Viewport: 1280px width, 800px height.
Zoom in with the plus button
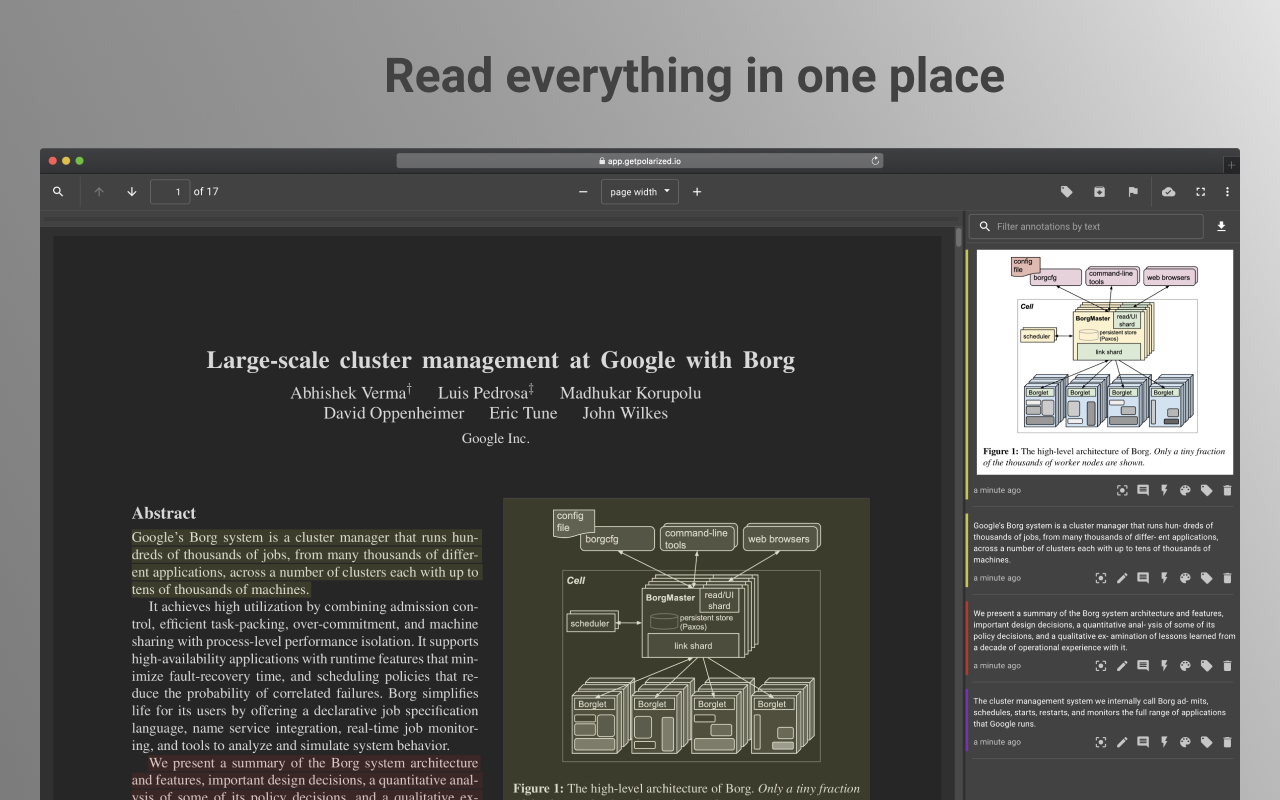[697, 192]
